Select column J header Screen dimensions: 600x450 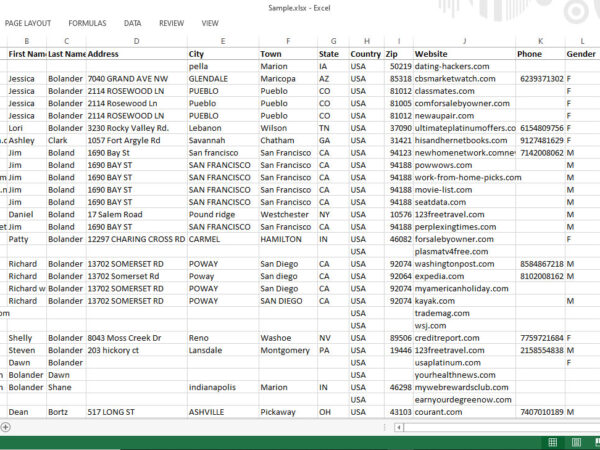pyautogui.click(x=465, y=41)
